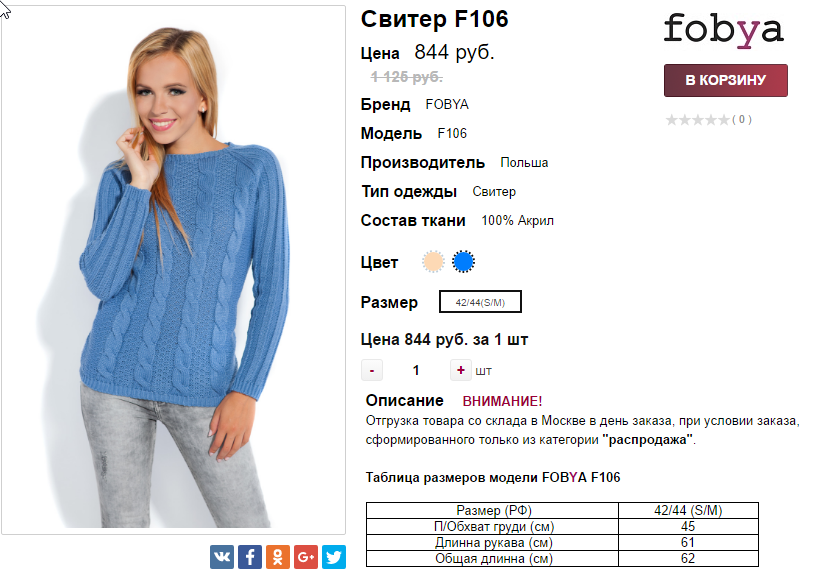
Task: Select the blue color swatch
Action: pos(463,262)
